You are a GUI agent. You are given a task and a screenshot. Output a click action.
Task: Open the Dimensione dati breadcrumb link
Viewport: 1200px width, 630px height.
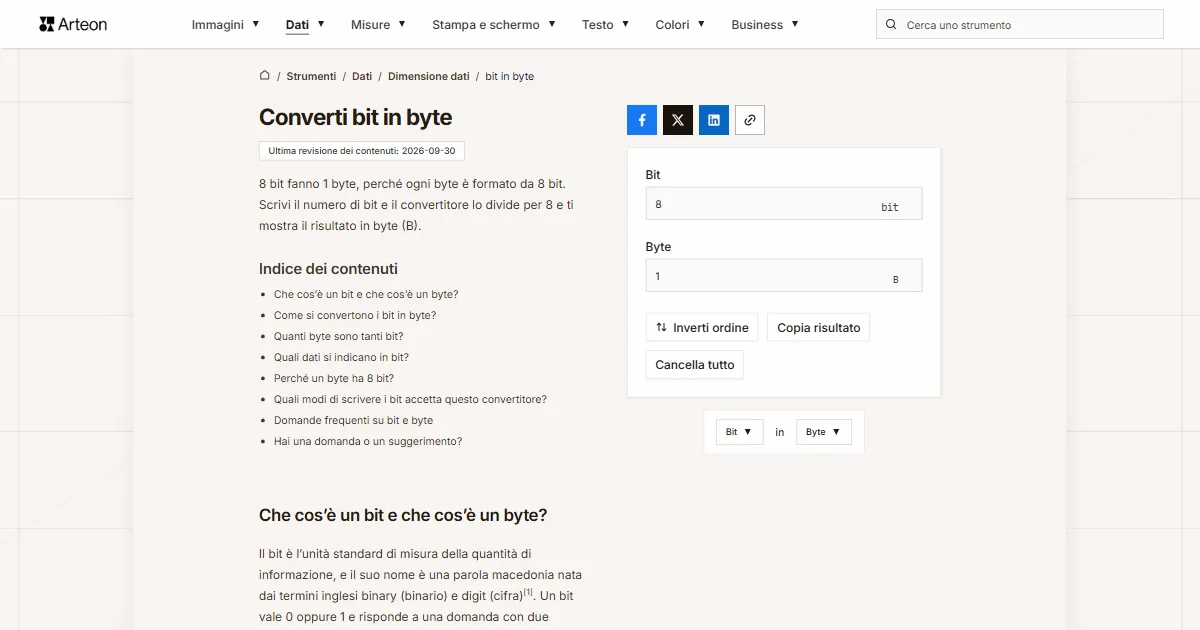(429, 76)
